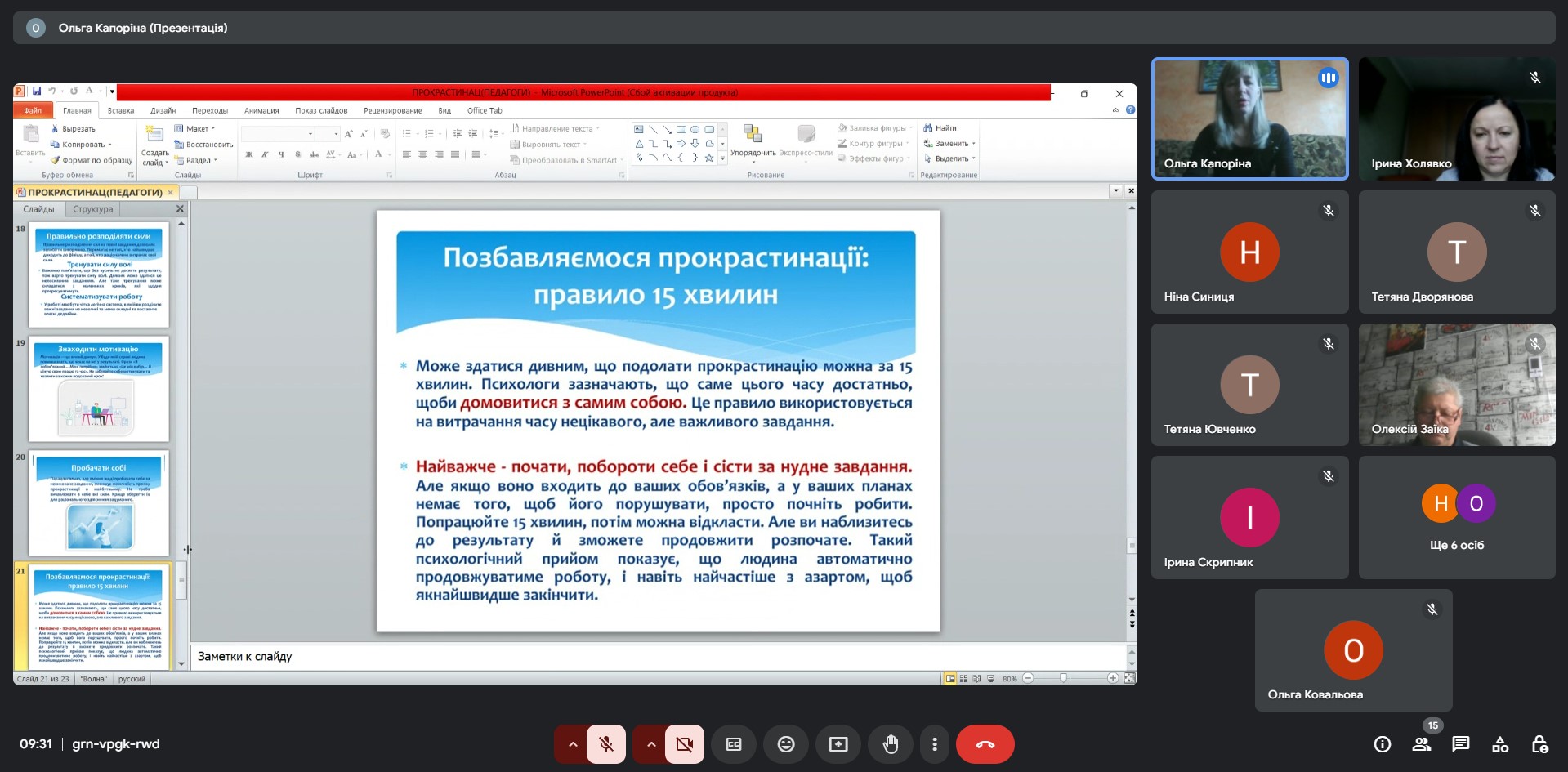Open the chat with everyone panel
This screenshot has height=772, width=1568.
pyautogui.click(x=1460, y=744)
